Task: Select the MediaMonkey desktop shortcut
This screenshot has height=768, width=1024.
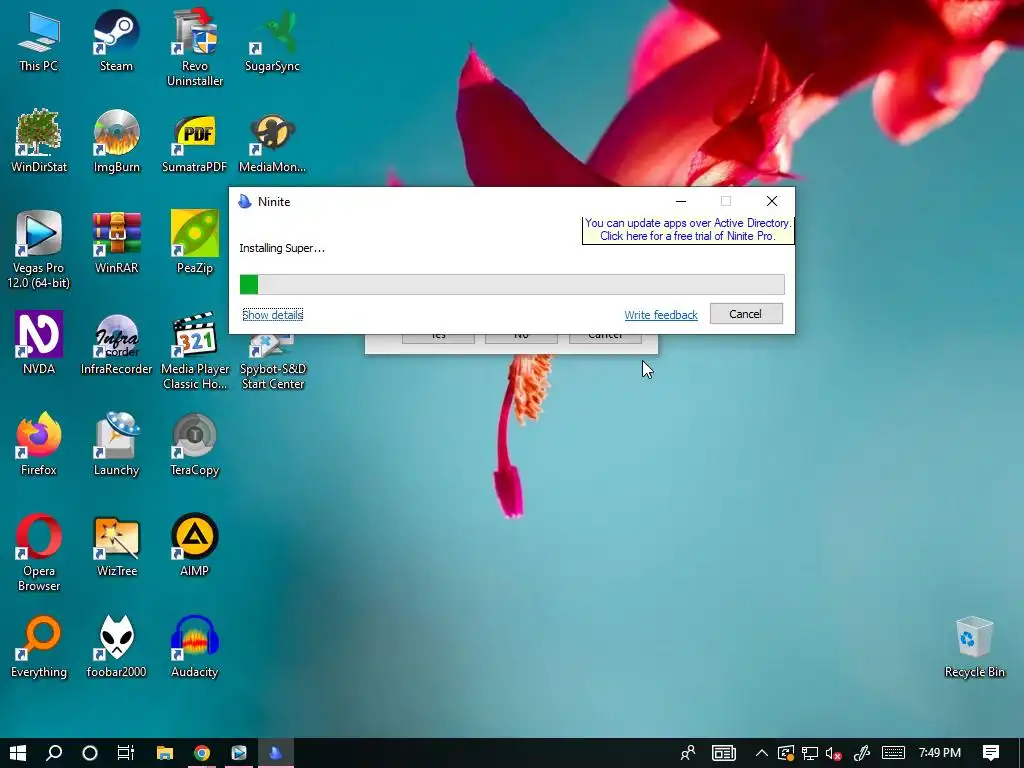Action: [272, 142]
